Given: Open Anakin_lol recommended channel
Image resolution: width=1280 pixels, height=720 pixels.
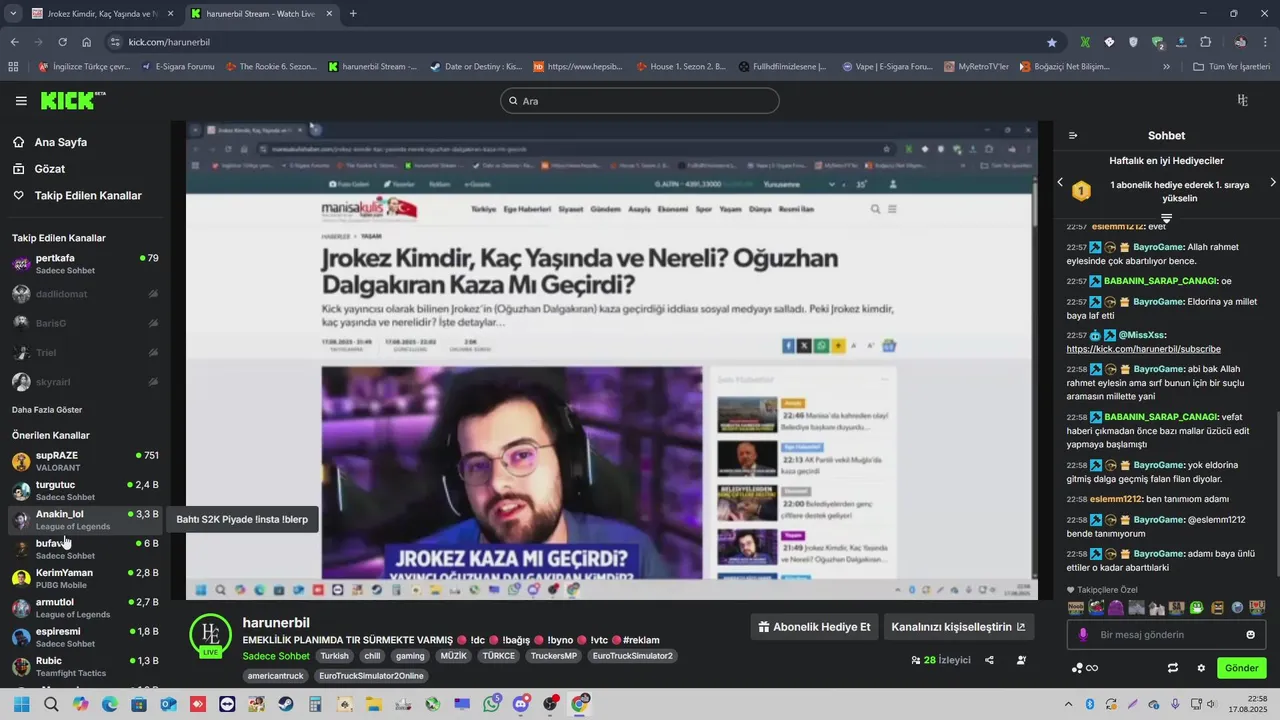Looking at the screenshot, I should (85, 520).
